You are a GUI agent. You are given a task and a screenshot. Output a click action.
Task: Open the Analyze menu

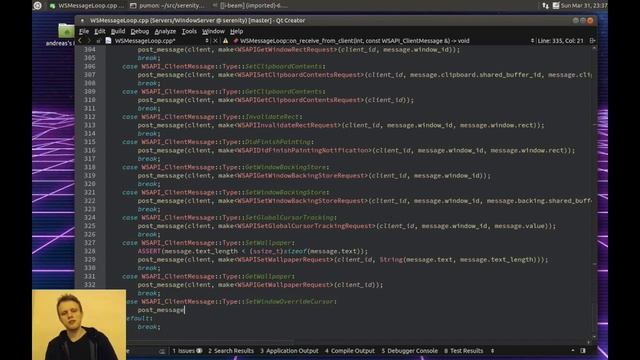point(165,31)
